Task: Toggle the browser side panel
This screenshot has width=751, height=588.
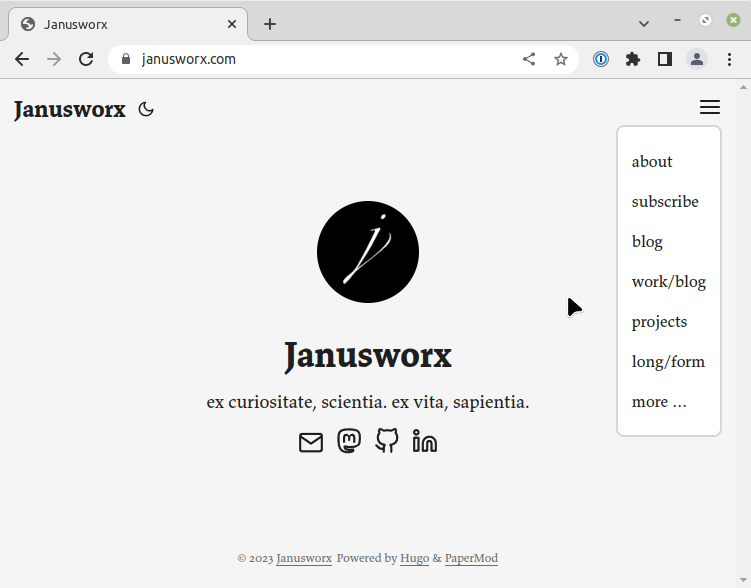Action: (x=665, y=59)
